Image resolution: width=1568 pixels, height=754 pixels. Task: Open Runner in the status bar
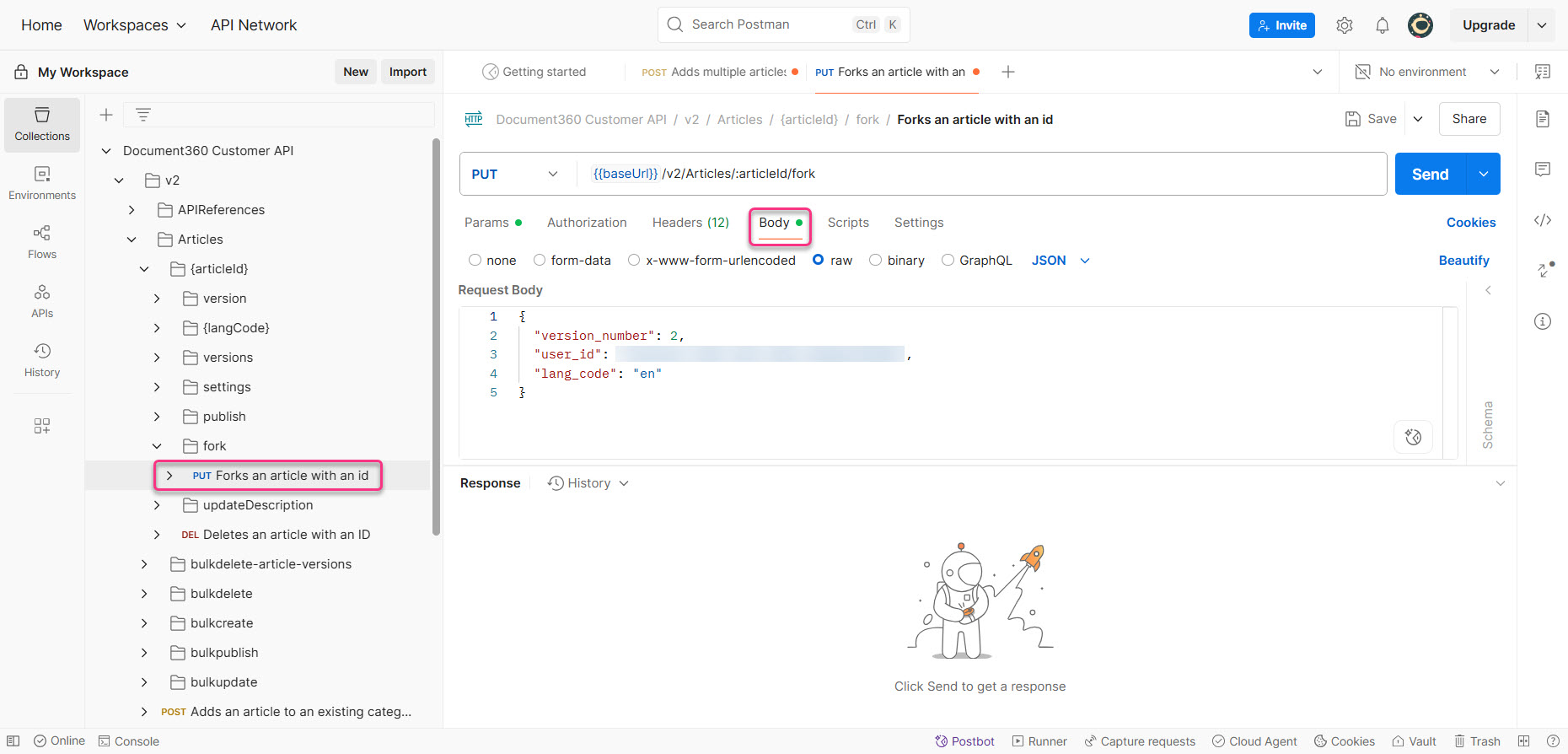[1039, 741]
